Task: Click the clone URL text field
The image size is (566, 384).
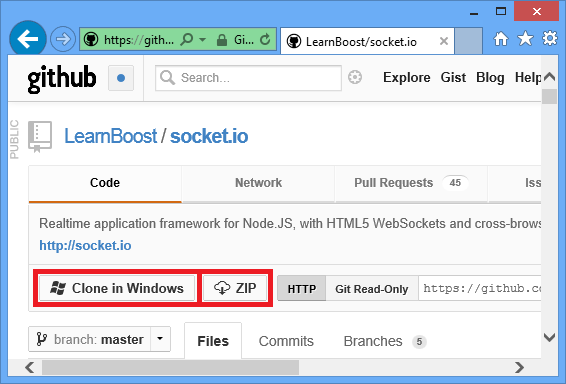Action: point(480,288)
